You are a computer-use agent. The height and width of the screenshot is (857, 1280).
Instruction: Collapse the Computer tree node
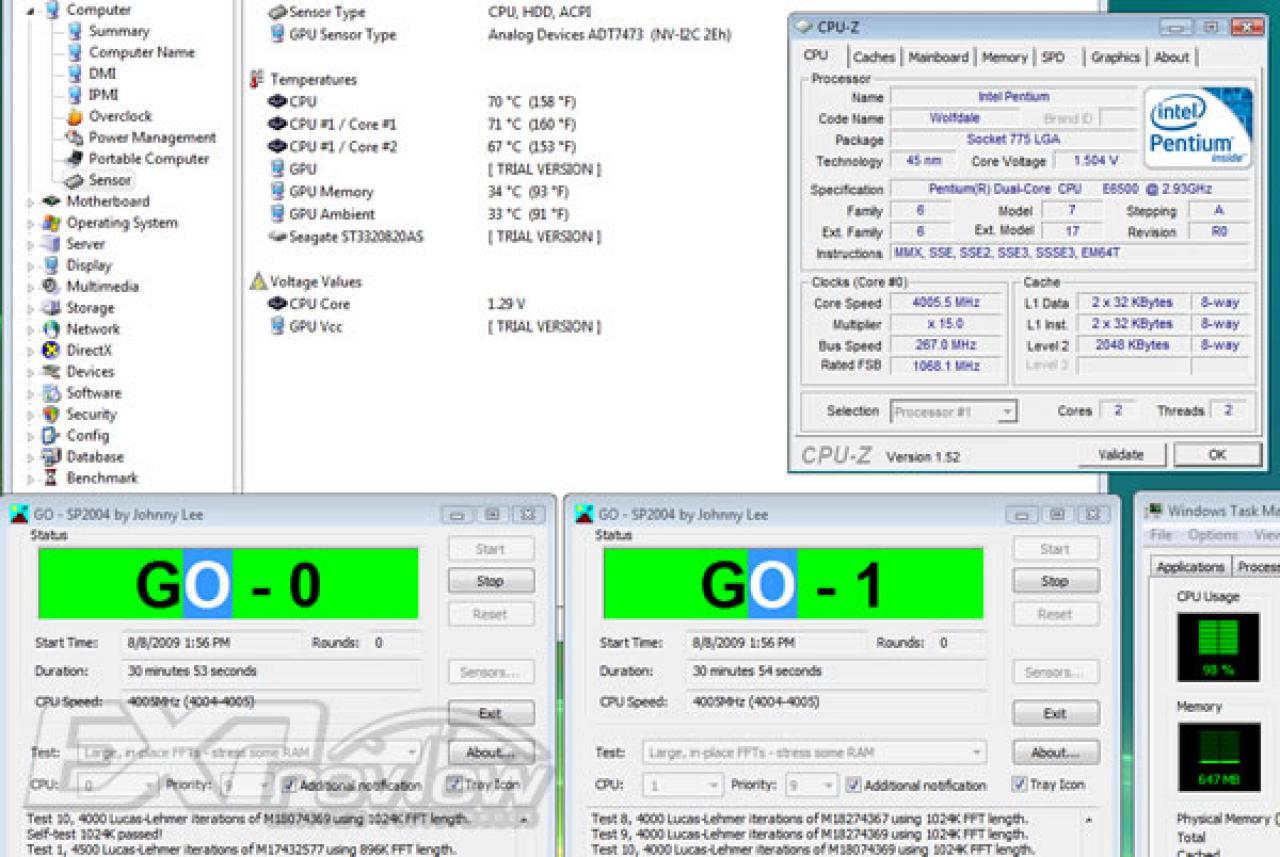point(30,10)
